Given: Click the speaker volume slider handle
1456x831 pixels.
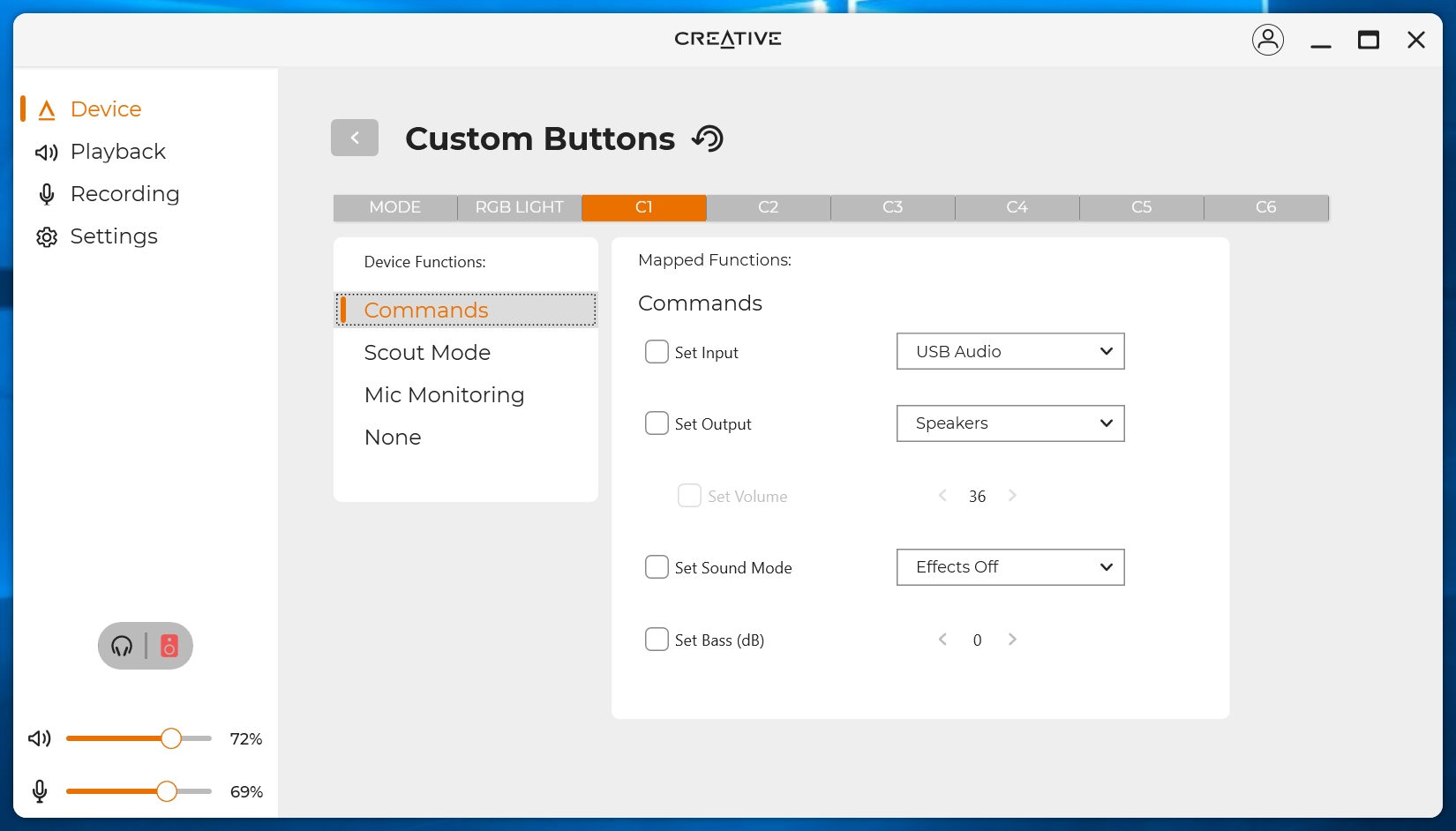Looking at the screenshot, I should tap(171, 738).
